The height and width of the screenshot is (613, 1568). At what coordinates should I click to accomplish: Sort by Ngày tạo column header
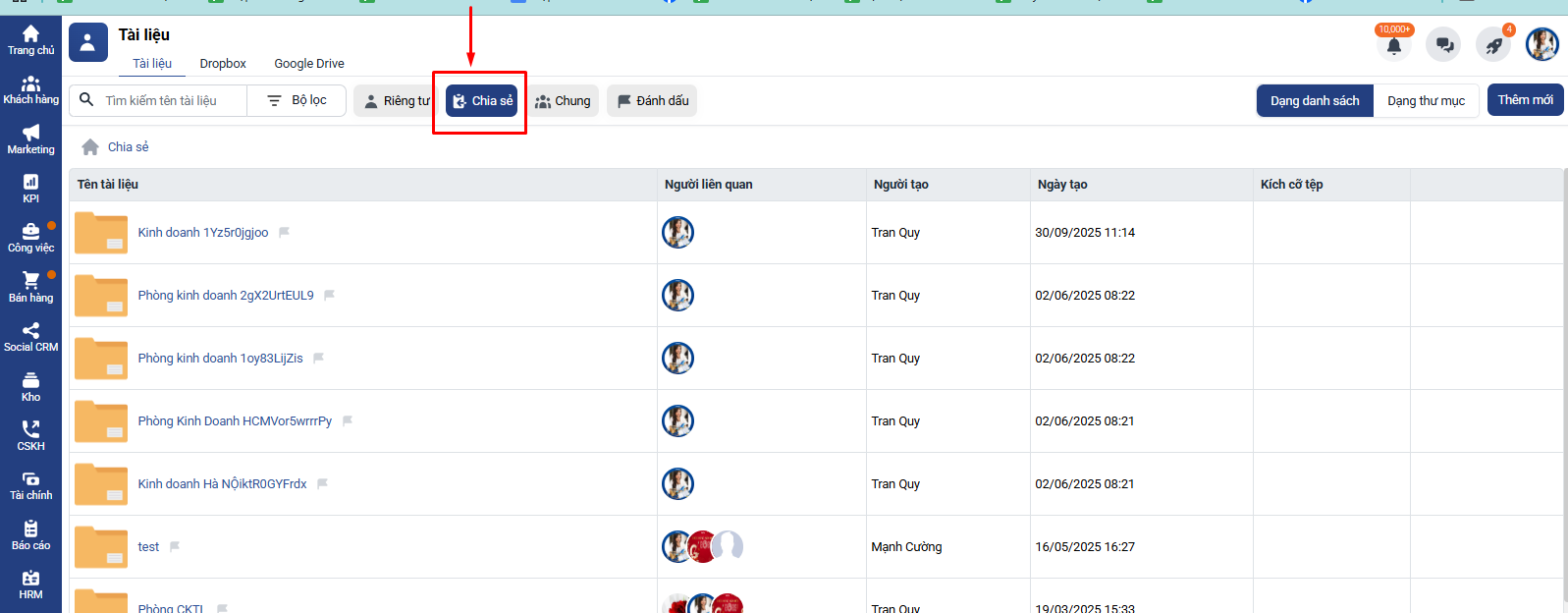1062,185
